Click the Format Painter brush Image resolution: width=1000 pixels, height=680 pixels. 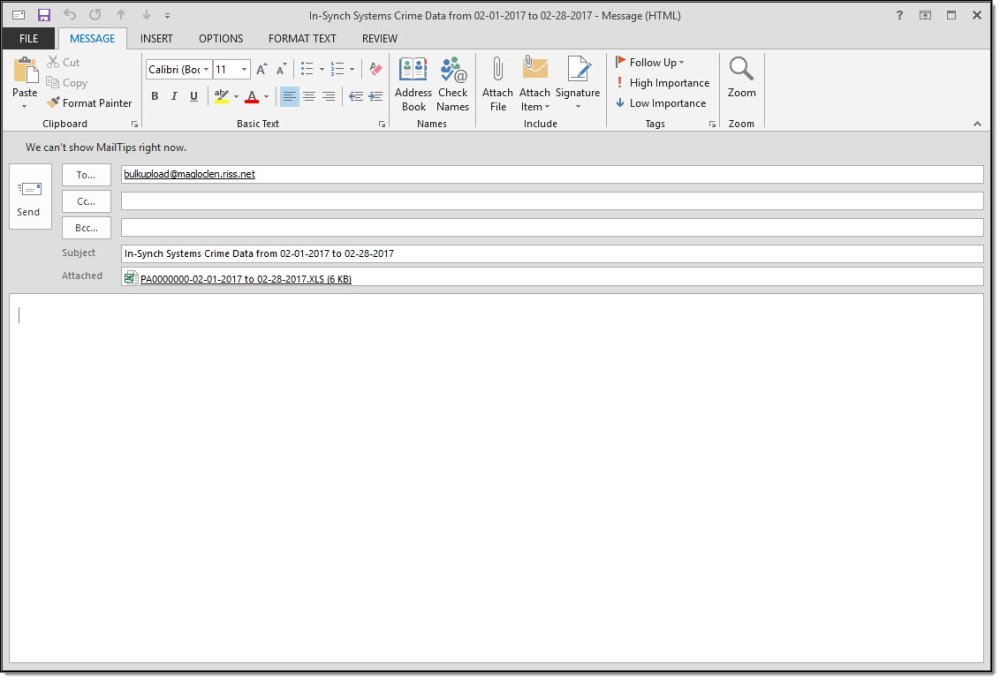[89, 103]
